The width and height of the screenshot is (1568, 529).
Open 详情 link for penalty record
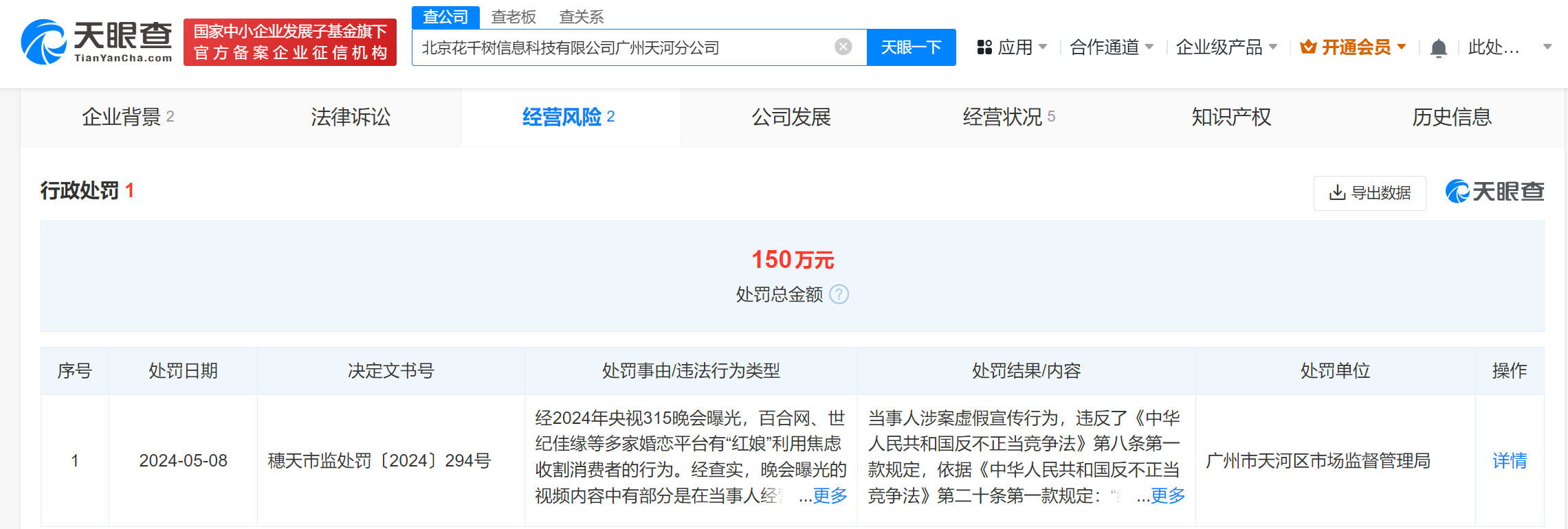coord(1509,460)
